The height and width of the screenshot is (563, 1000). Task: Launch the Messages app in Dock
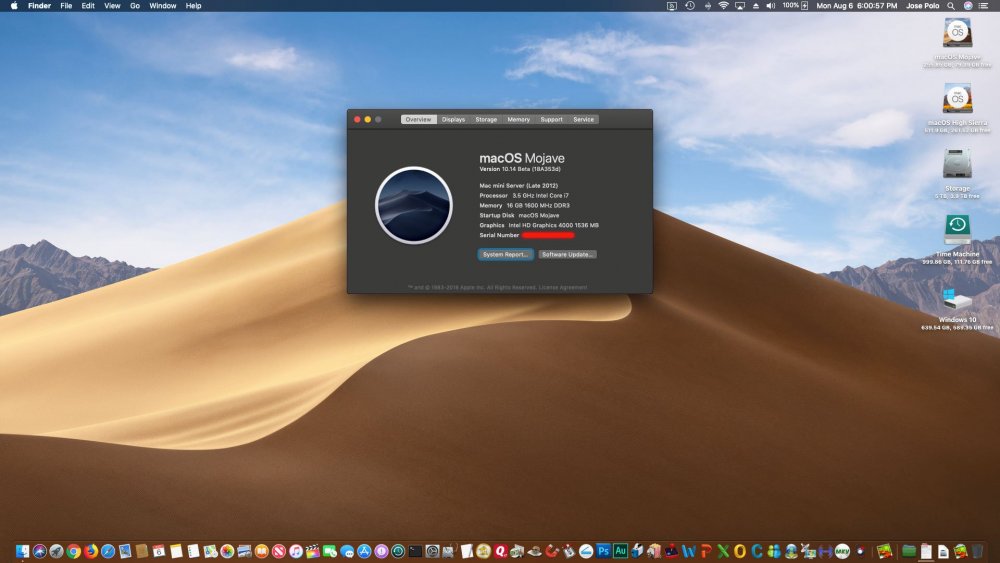(347, 551)
